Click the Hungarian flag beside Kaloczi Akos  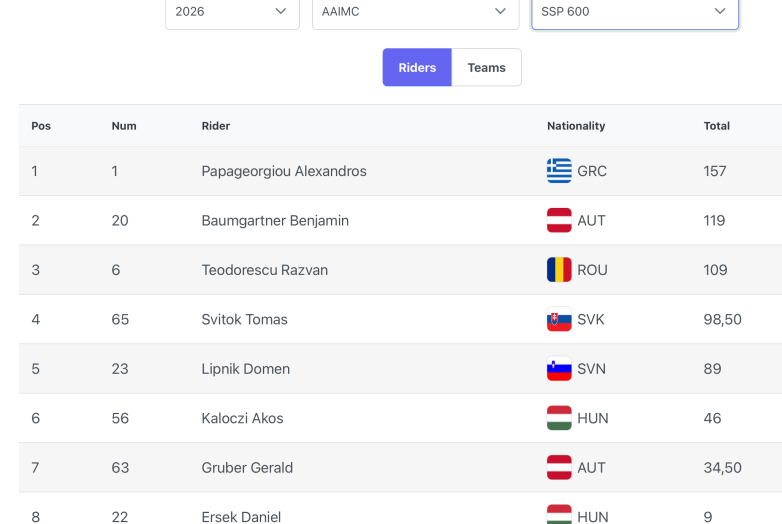(559, 418)
